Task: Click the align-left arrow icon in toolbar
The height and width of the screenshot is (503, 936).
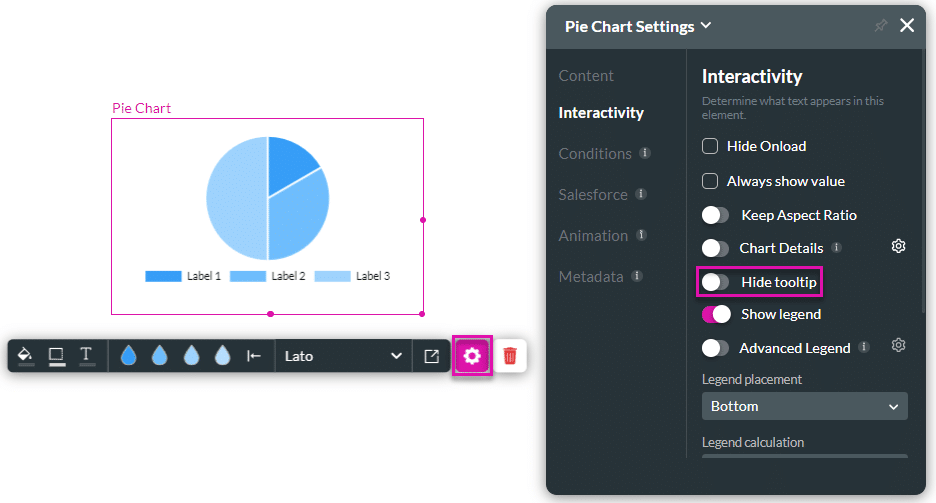Action: click(254, 356)
